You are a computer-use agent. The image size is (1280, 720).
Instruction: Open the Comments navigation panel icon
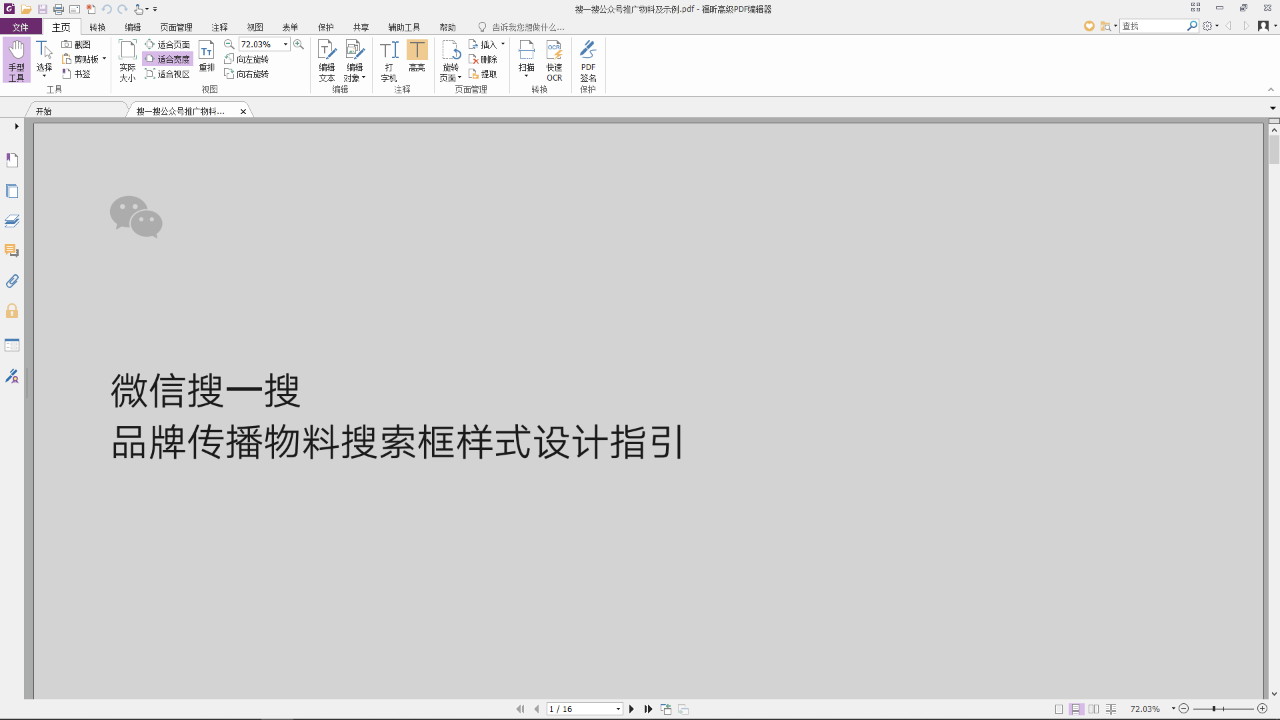tap(12, 251)
